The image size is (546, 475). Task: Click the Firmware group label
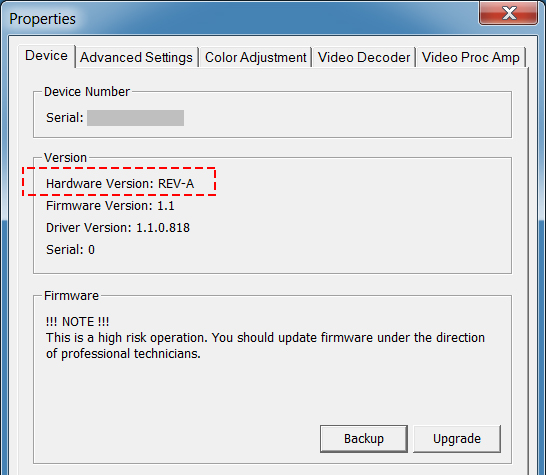pos(71,296)
